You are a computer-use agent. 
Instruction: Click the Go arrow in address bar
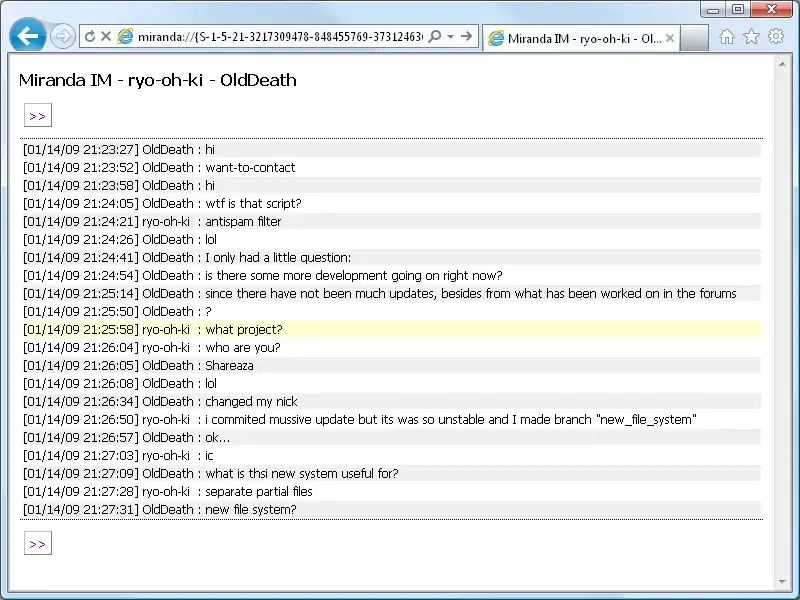click(x=466, y=36)
